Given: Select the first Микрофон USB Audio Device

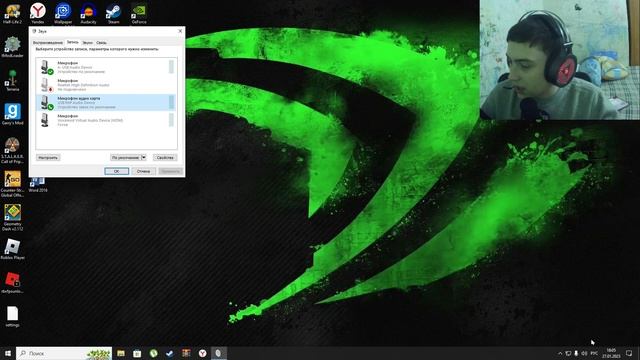Looking at the screenshot, I should tap(106, 67).
